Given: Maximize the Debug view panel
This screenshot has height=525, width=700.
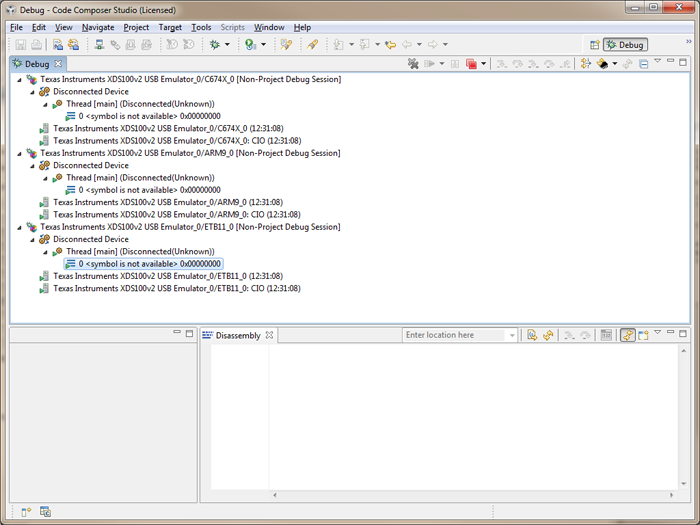Looking at the screenshot, I should click(x=684, y=62).
